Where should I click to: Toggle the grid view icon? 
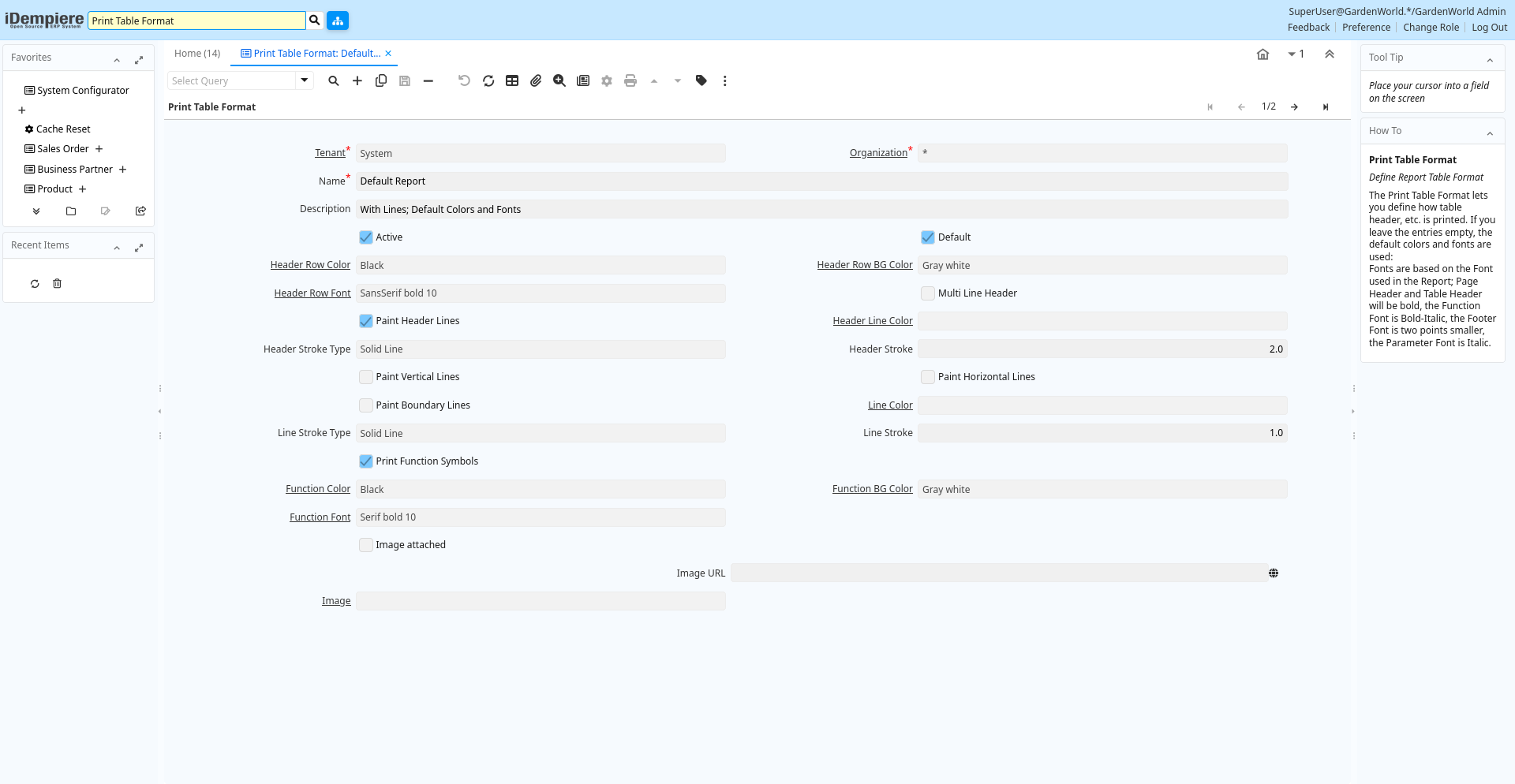512,80
